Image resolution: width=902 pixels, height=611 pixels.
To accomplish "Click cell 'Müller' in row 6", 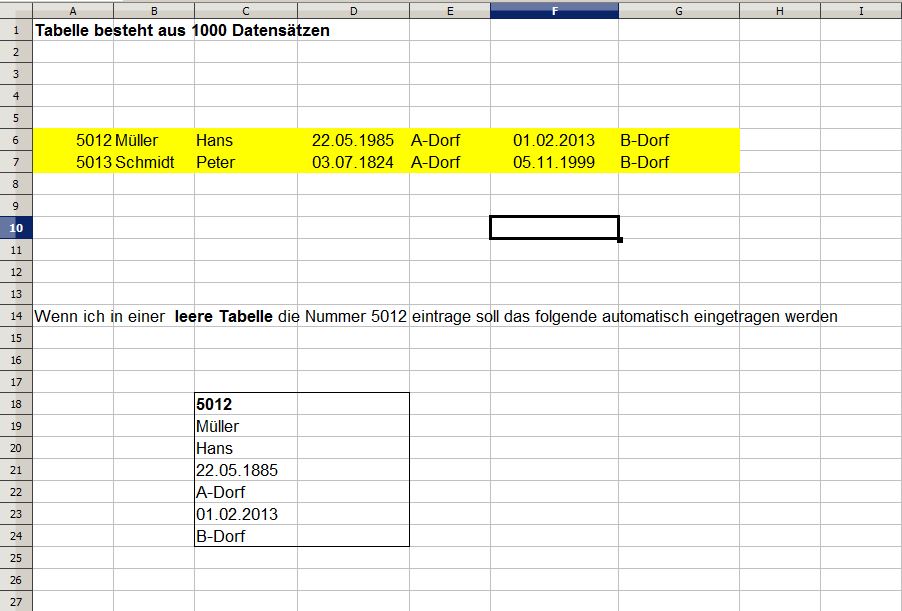I will 154,140.
